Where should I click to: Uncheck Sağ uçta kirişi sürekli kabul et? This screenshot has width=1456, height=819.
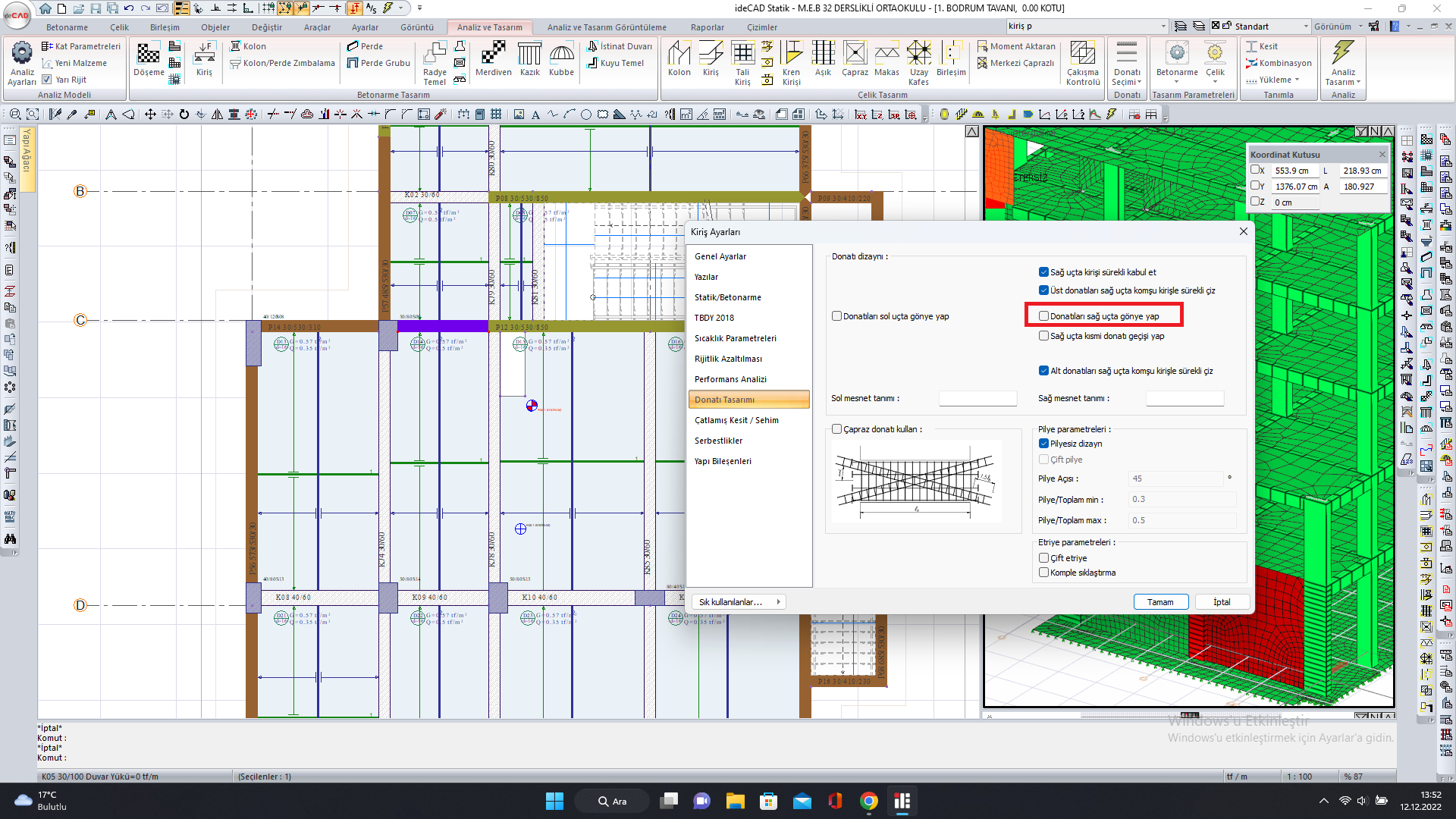pyautogui.click(x=1044, y=272)
